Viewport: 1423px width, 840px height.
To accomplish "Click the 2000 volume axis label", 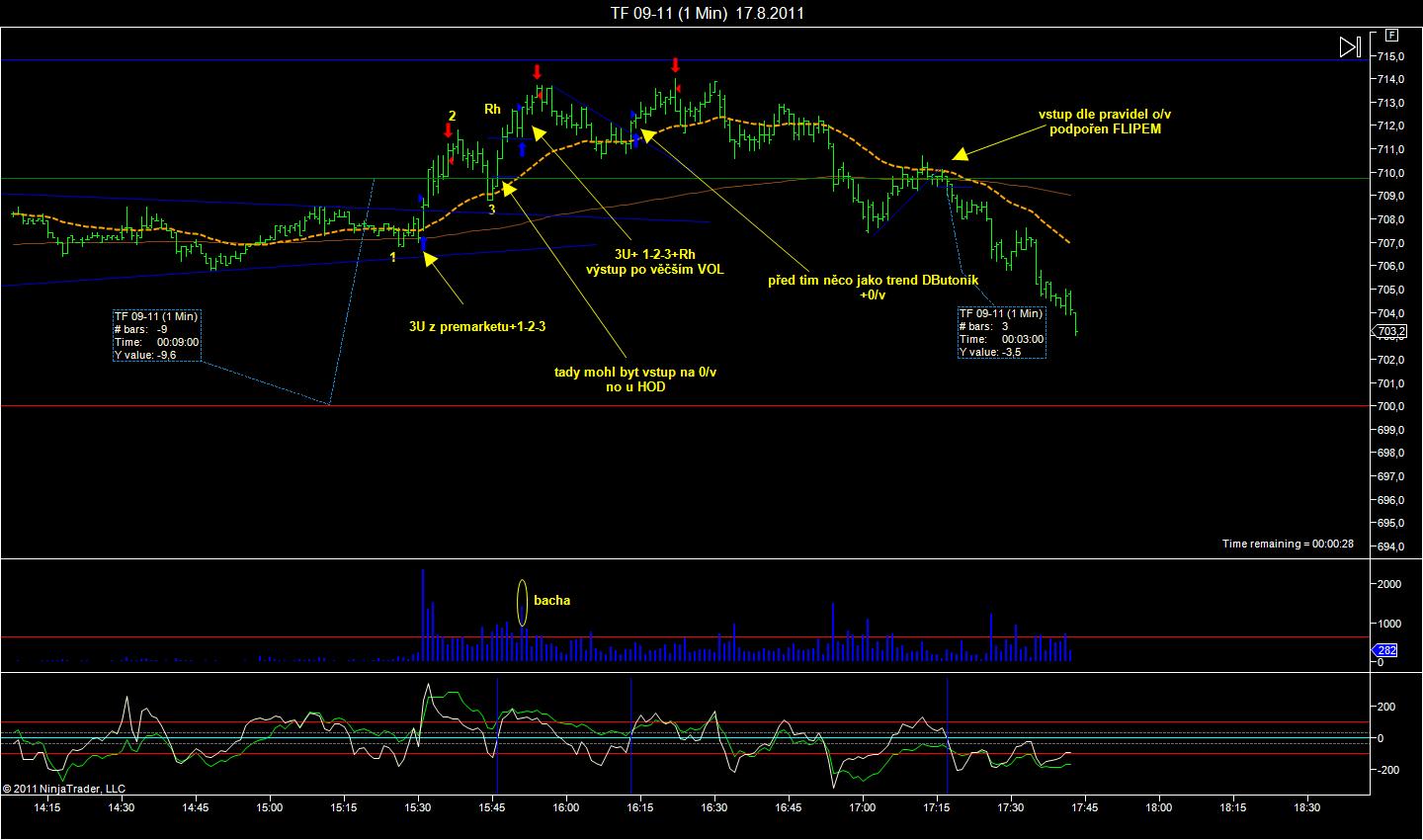I will 1388,584.
